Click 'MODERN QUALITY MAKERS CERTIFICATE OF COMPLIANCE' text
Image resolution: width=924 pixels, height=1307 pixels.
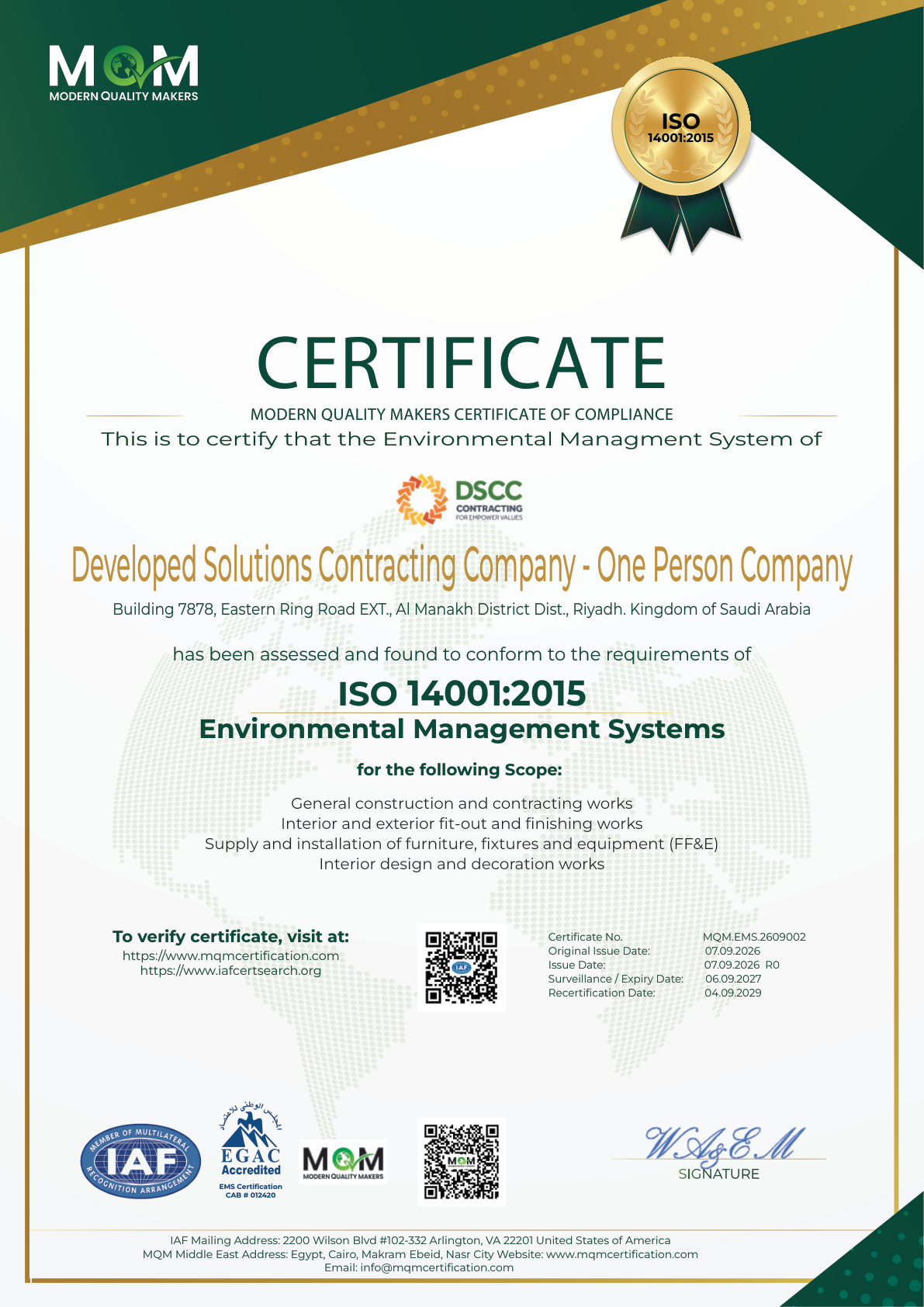pyautogui.click(x=462, y=414)
